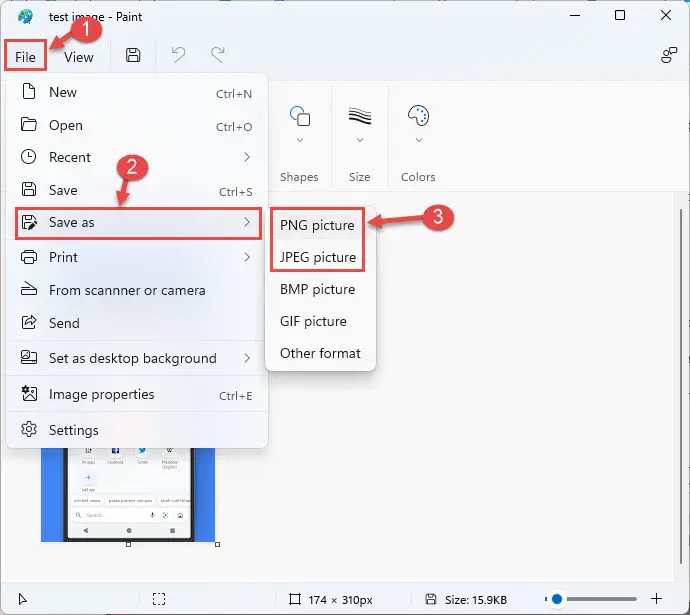Image resolution: width=690 pixels, height=615 pixels.
Task: Save as GIF picture
Action: pos(313,321)
